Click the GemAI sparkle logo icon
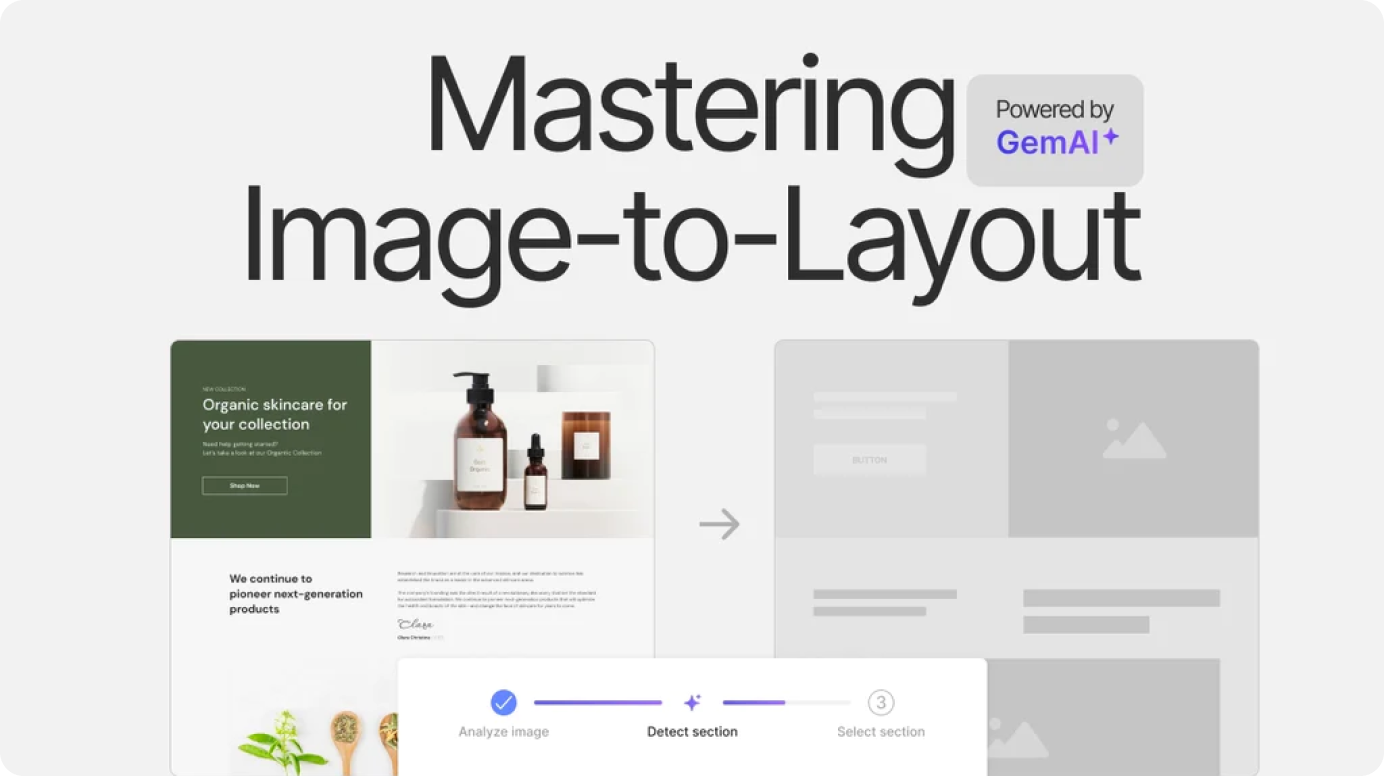The image size is (1384, 776). [x=1110, y=135]
